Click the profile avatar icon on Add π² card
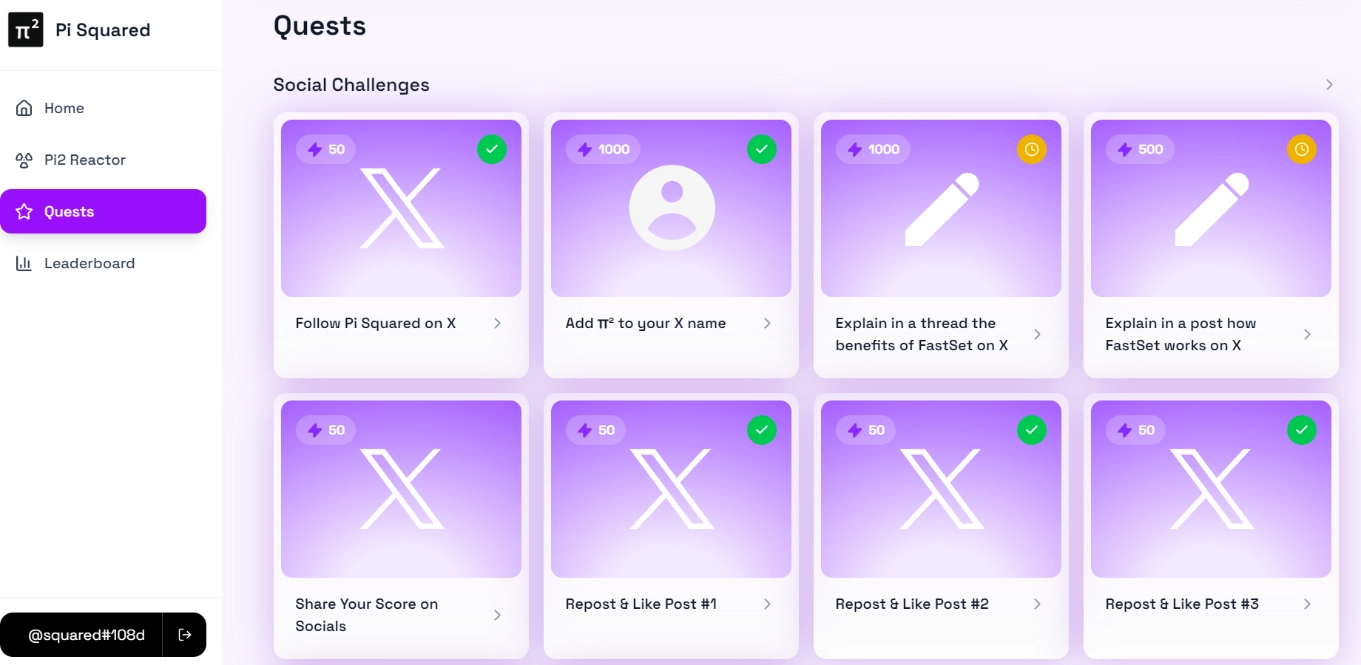Screen dimensions: 1361x665 671,208
